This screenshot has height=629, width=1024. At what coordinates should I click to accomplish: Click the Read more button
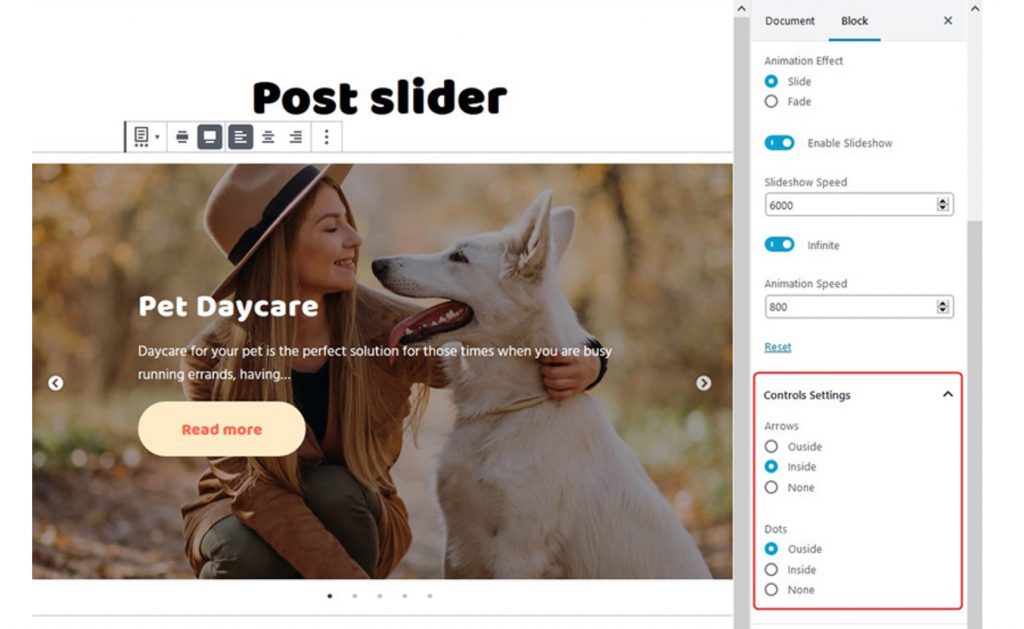(x=221, y=429)
